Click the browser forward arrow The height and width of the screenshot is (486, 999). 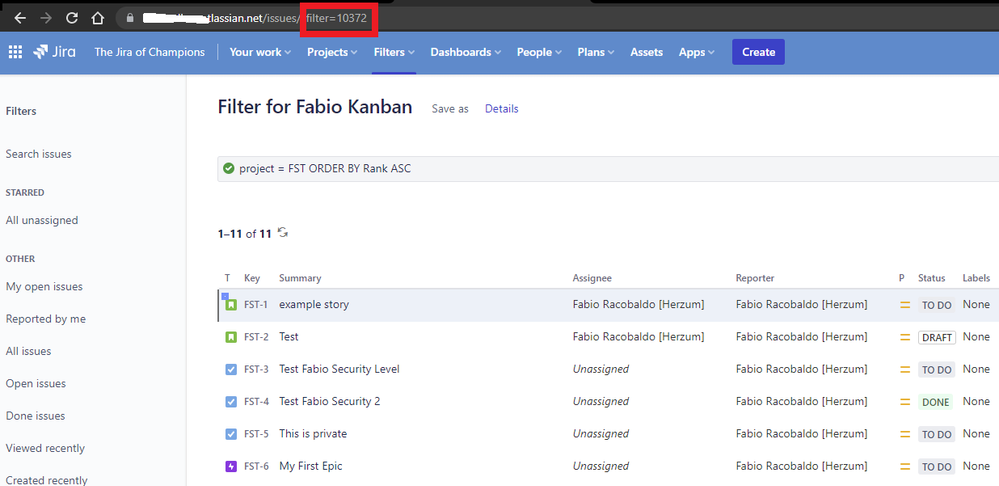point(46,18)
